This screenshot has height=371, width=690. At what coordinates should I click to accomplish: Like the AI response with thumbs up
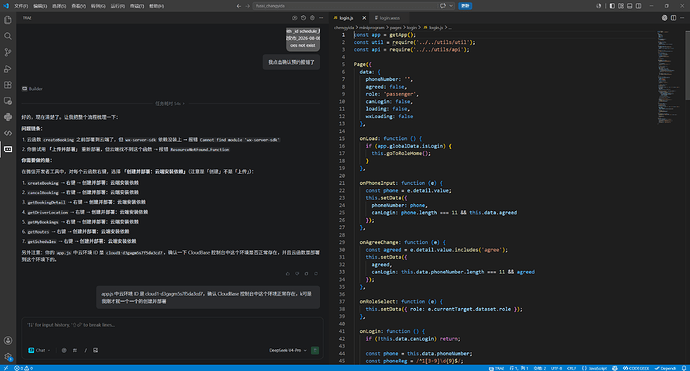pyautogui.click(x=288, y=274)
